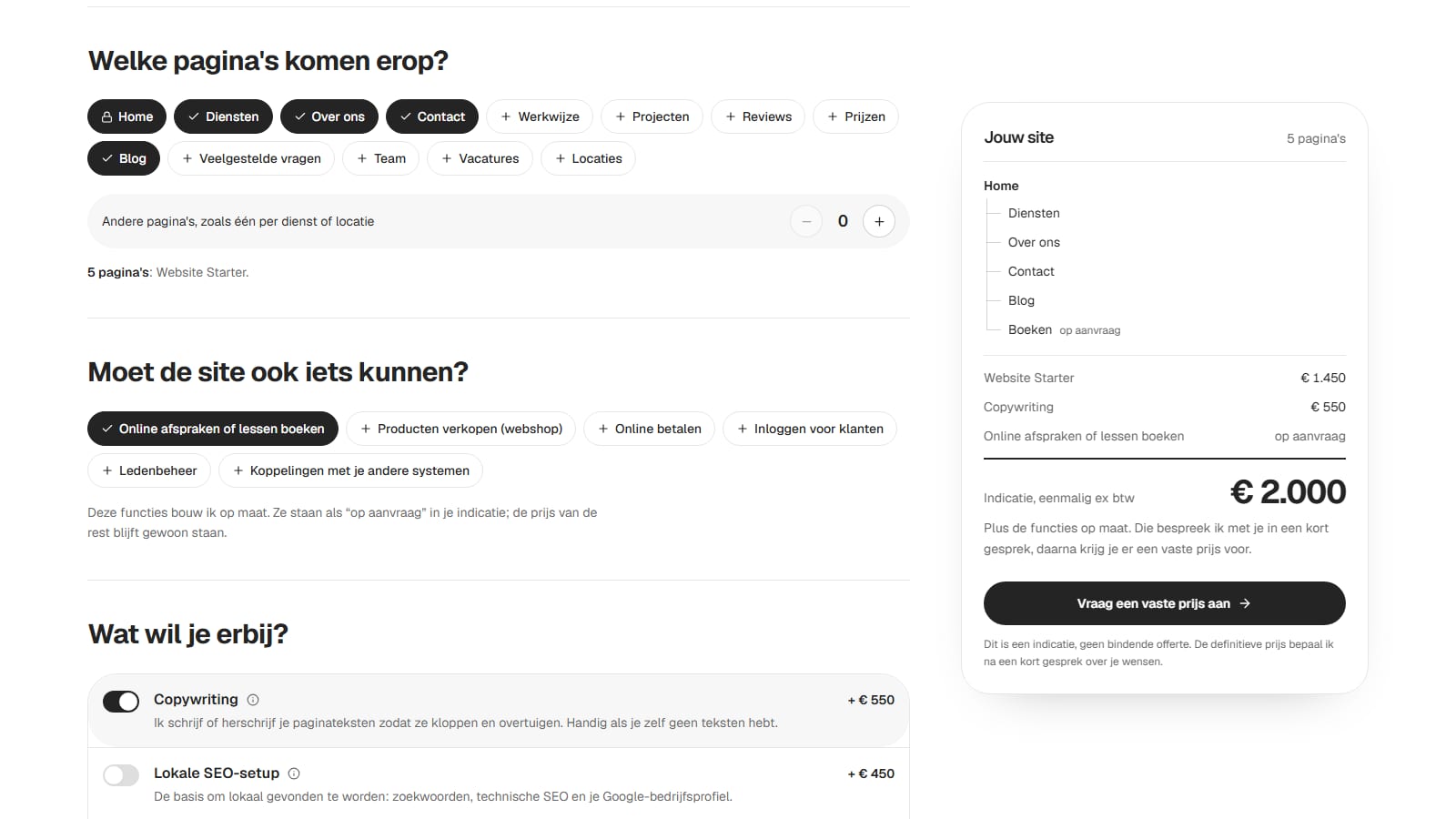The width and height of the screenshot is (1456, 819).
Task: Select Diensten in the site tree
Action: [1034, 213]
